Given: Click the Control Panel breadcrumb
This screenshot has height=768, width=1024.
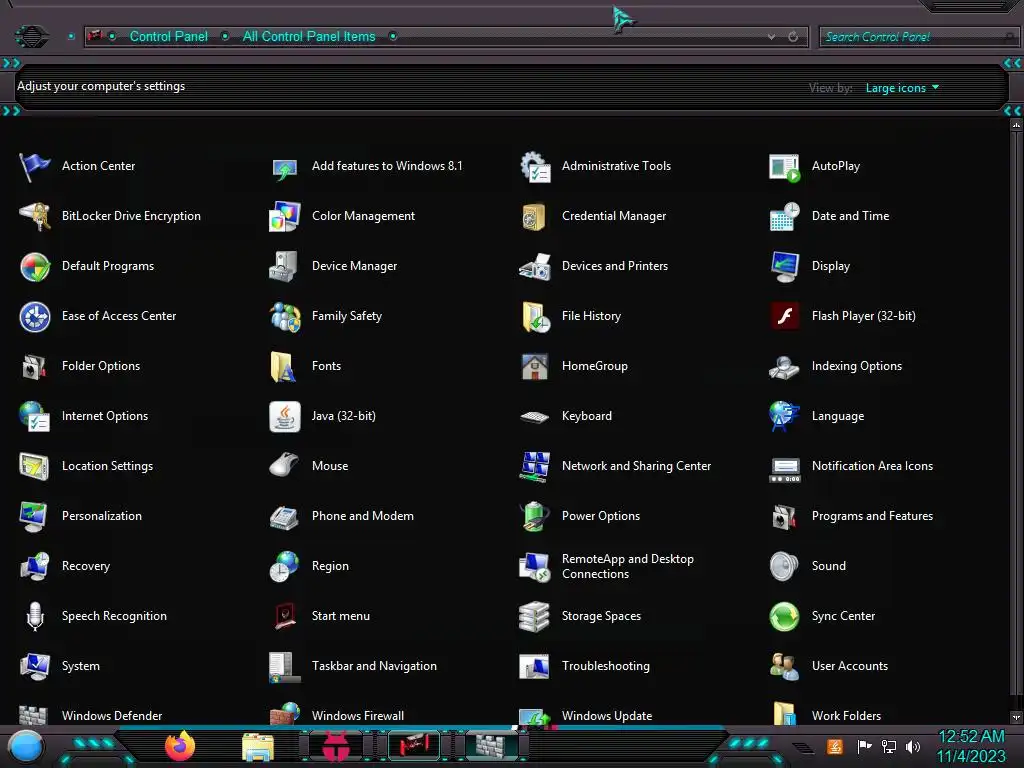Looking at the screenshot, I should (x=168, y=37).
